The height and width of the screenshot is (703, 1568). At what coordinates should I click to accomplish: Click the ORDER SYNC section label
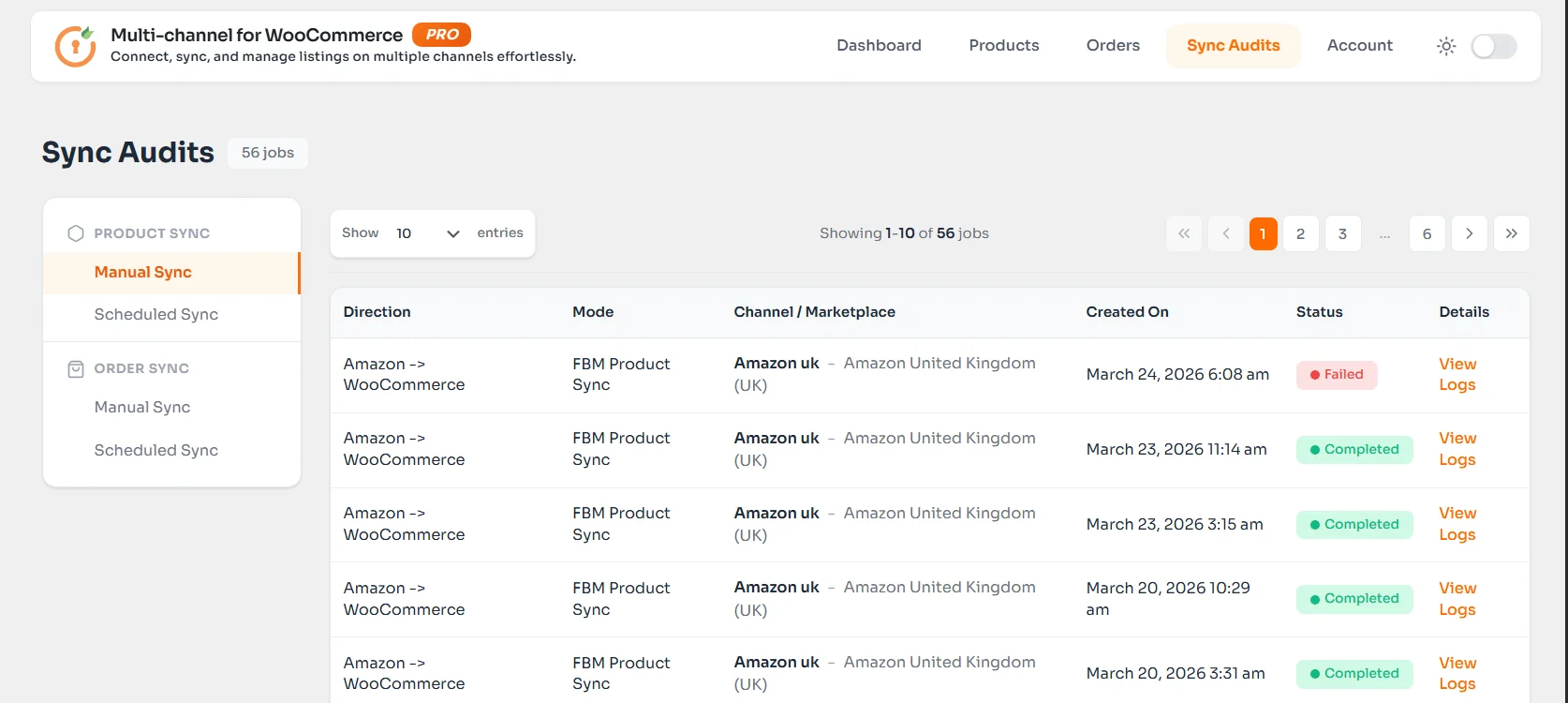pos(141,368)
